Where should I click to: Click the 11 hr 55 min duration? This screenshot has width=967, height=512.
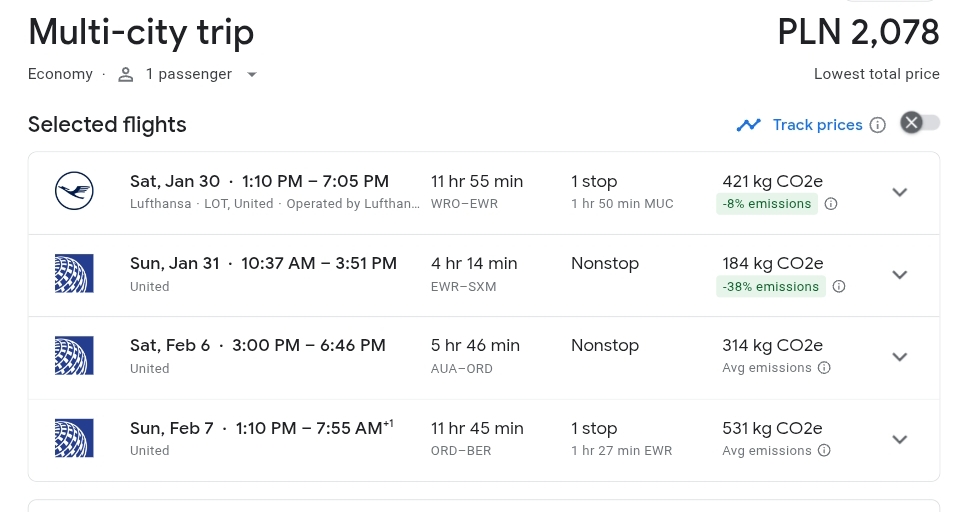pyautogui.click(x=477, y=181)
